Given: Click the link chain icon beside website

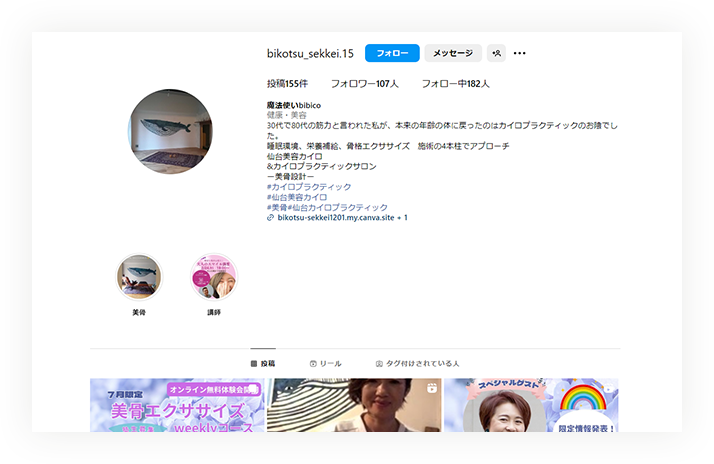Looking at the screenshot, I should click(270, 218).
